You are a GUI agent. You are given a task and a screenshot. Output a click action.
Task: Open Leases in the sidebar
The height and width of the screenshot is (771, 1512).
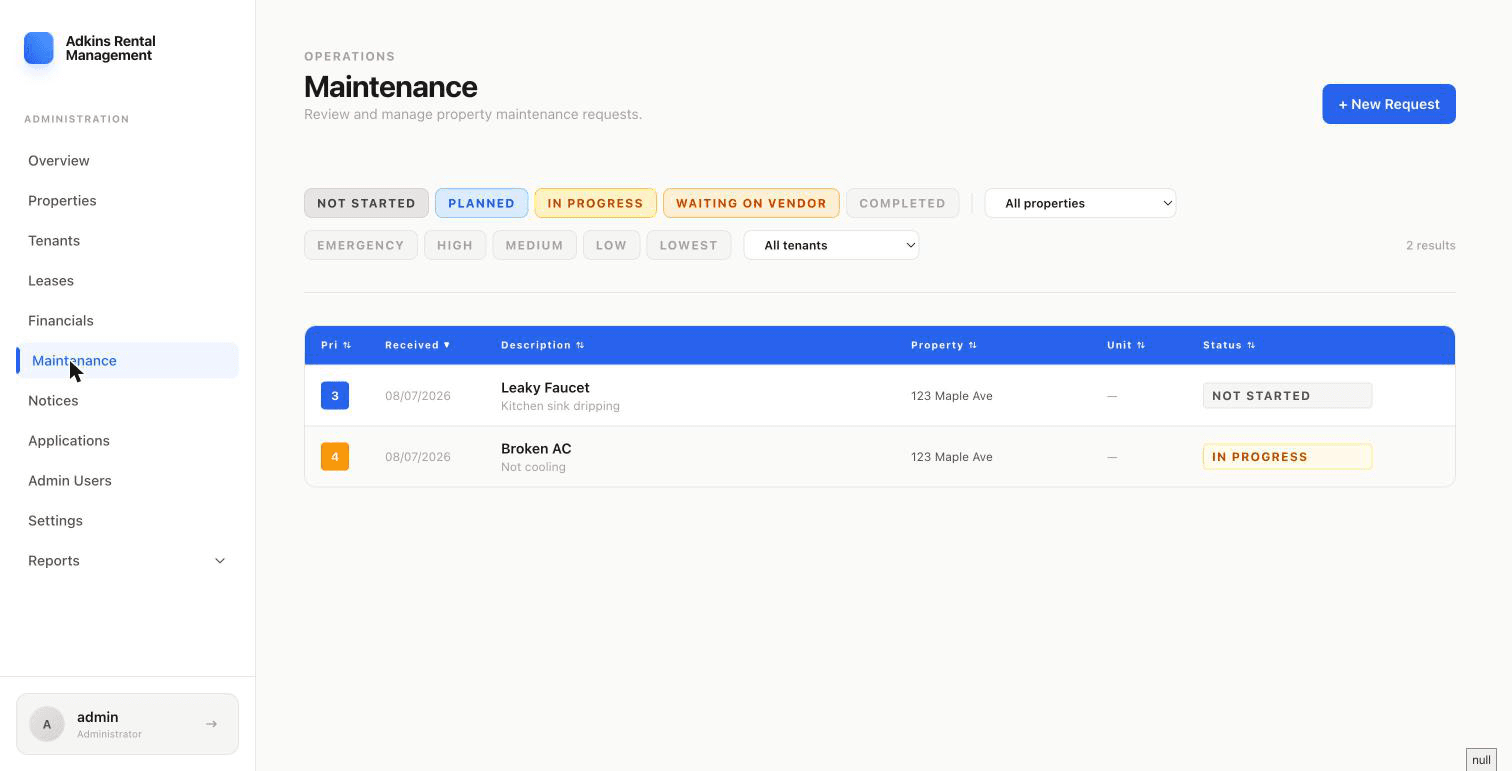[127, 281]
